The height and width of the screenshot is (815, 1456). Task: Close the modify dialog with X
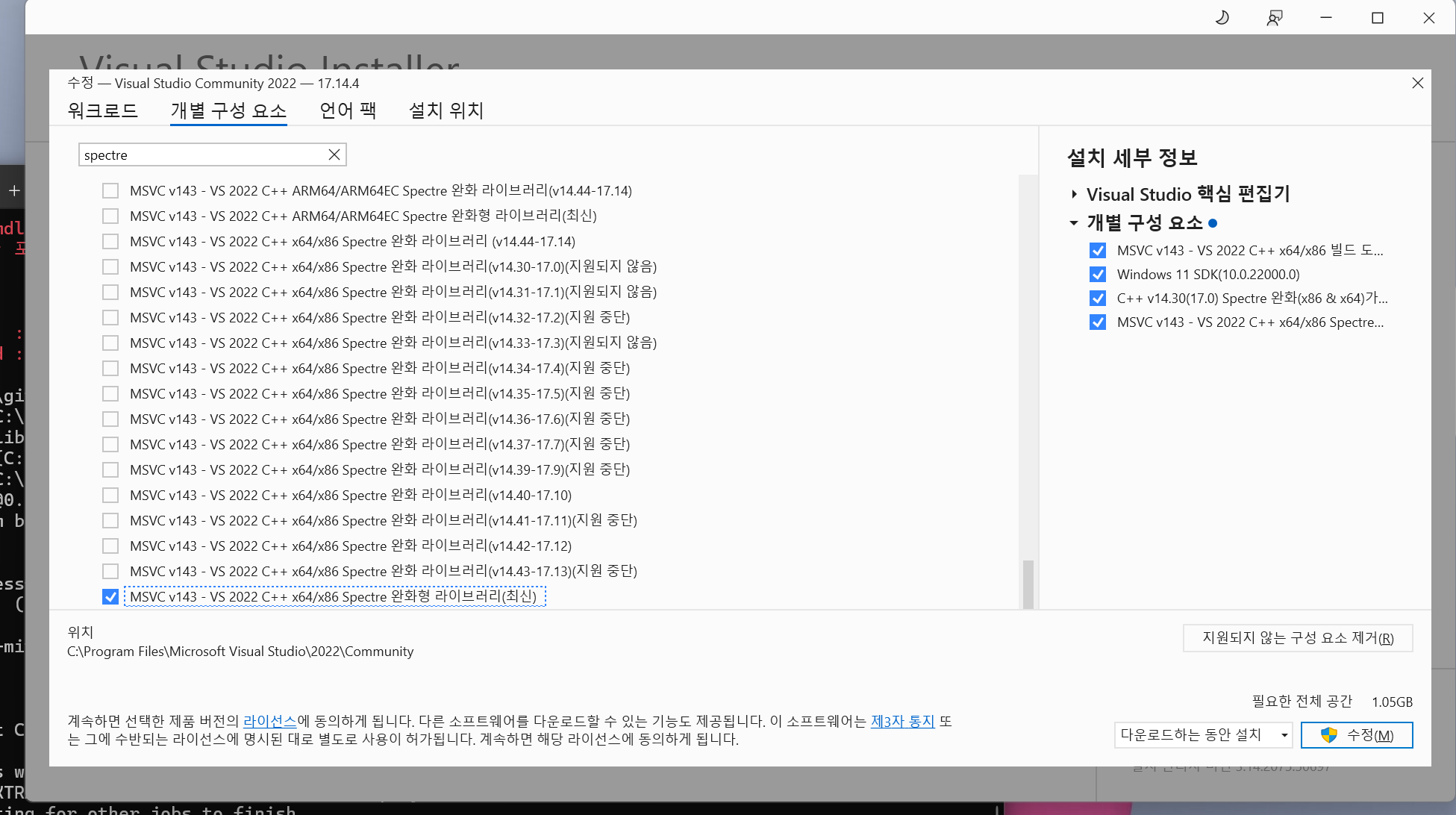click(1418, 83)
